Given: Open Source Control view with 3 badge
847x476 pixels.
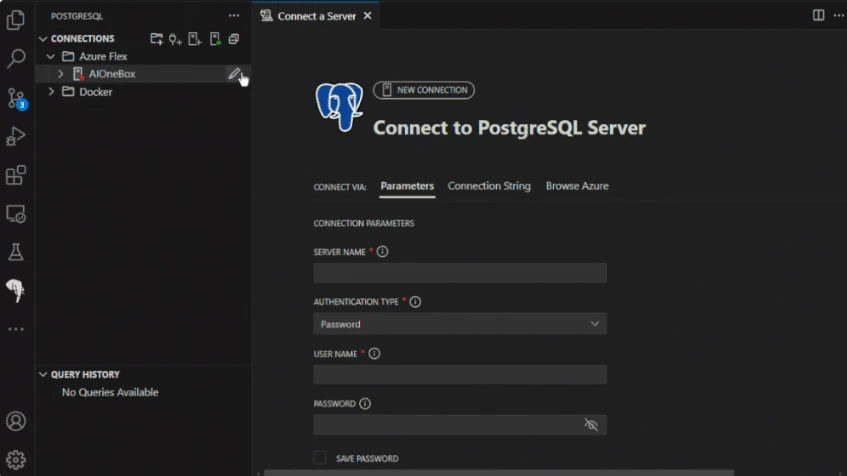Looking at the screenshot, I should pyautogui.click(x=16, y=98).
